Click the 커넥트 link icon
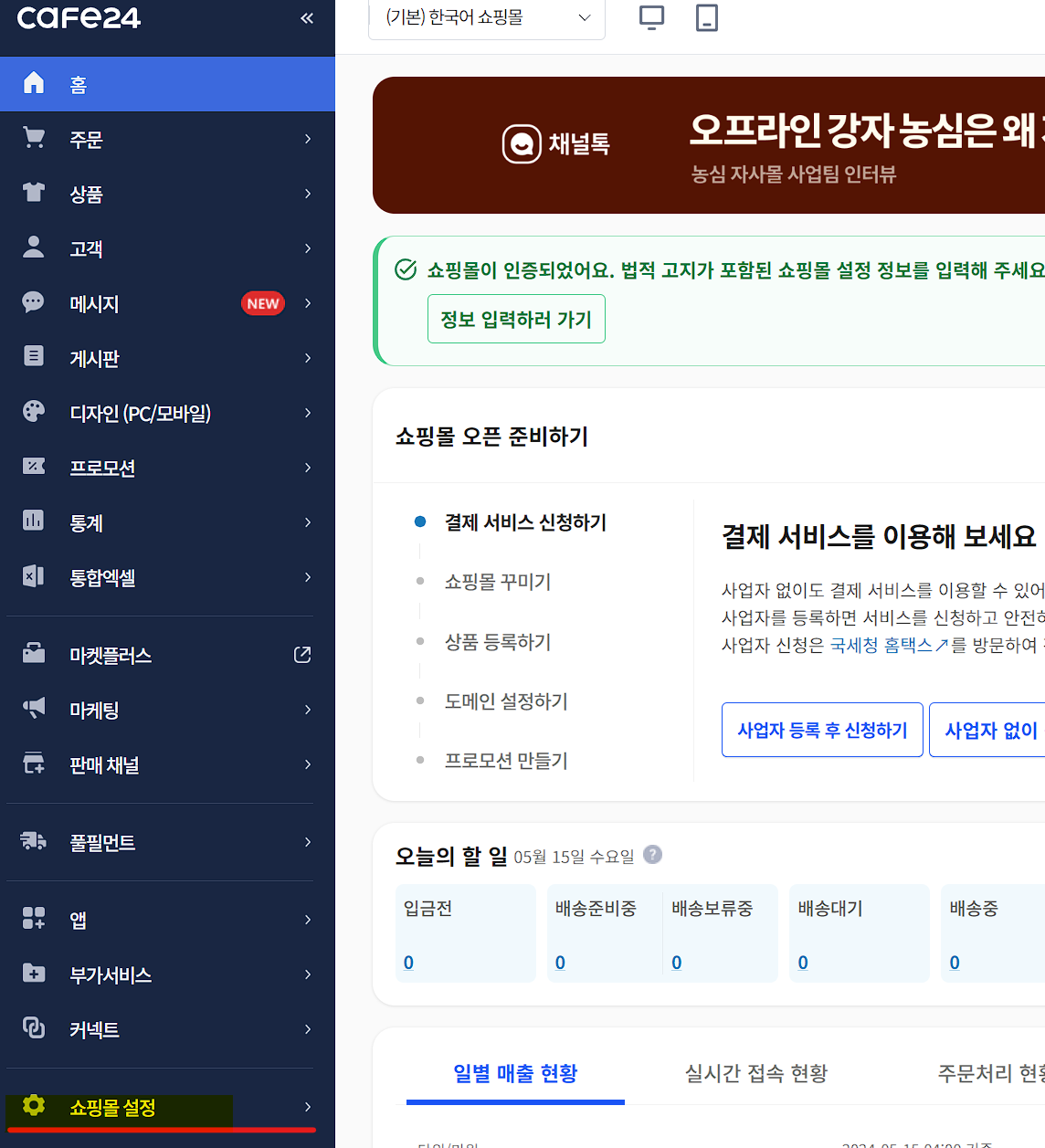This screenshot has height=1148, width=1045. 34,1028
